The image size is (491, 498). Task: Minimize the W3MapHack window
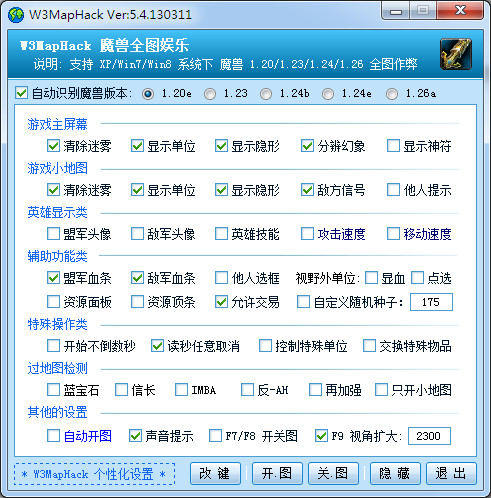[396, 11]
